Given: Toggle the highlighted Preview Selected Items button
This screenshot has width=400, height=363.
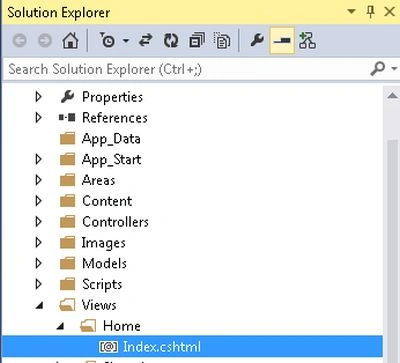Looking at the screenshot, I should point(282,41).
